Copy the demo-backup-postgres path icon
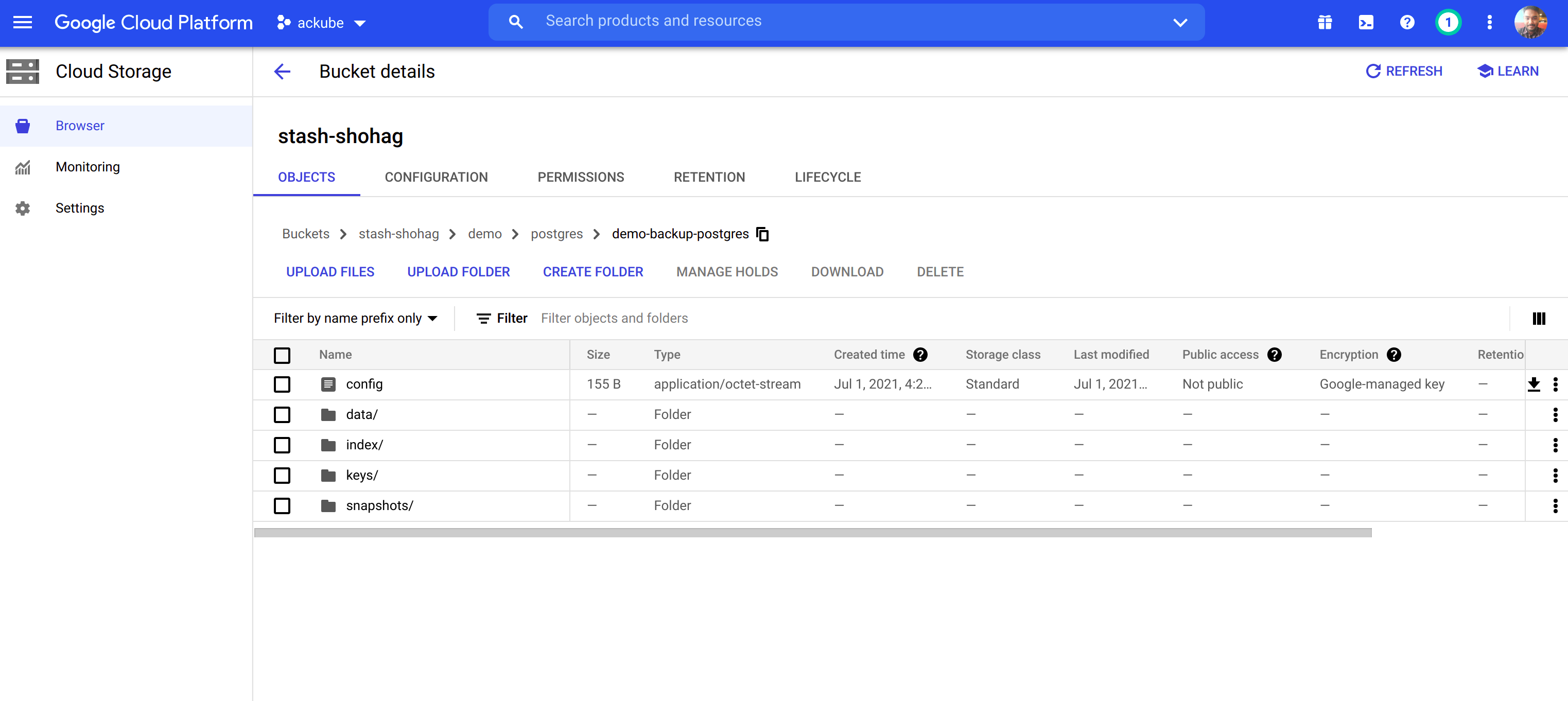The width and height of the screenshot is (1568, 701). click(x=762, y=234)
